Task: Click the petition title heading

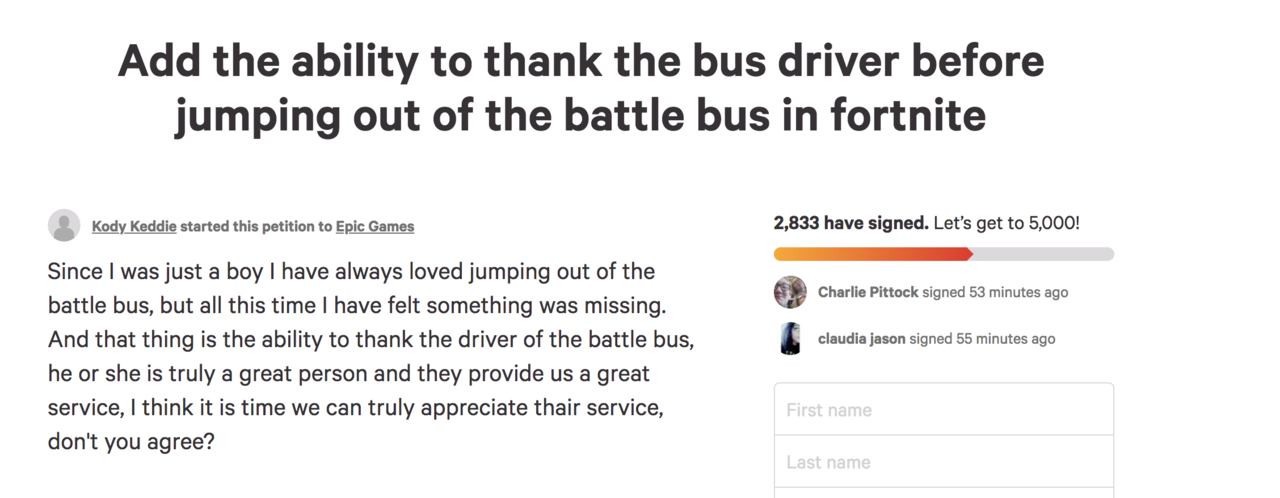Action: point(580,88)
